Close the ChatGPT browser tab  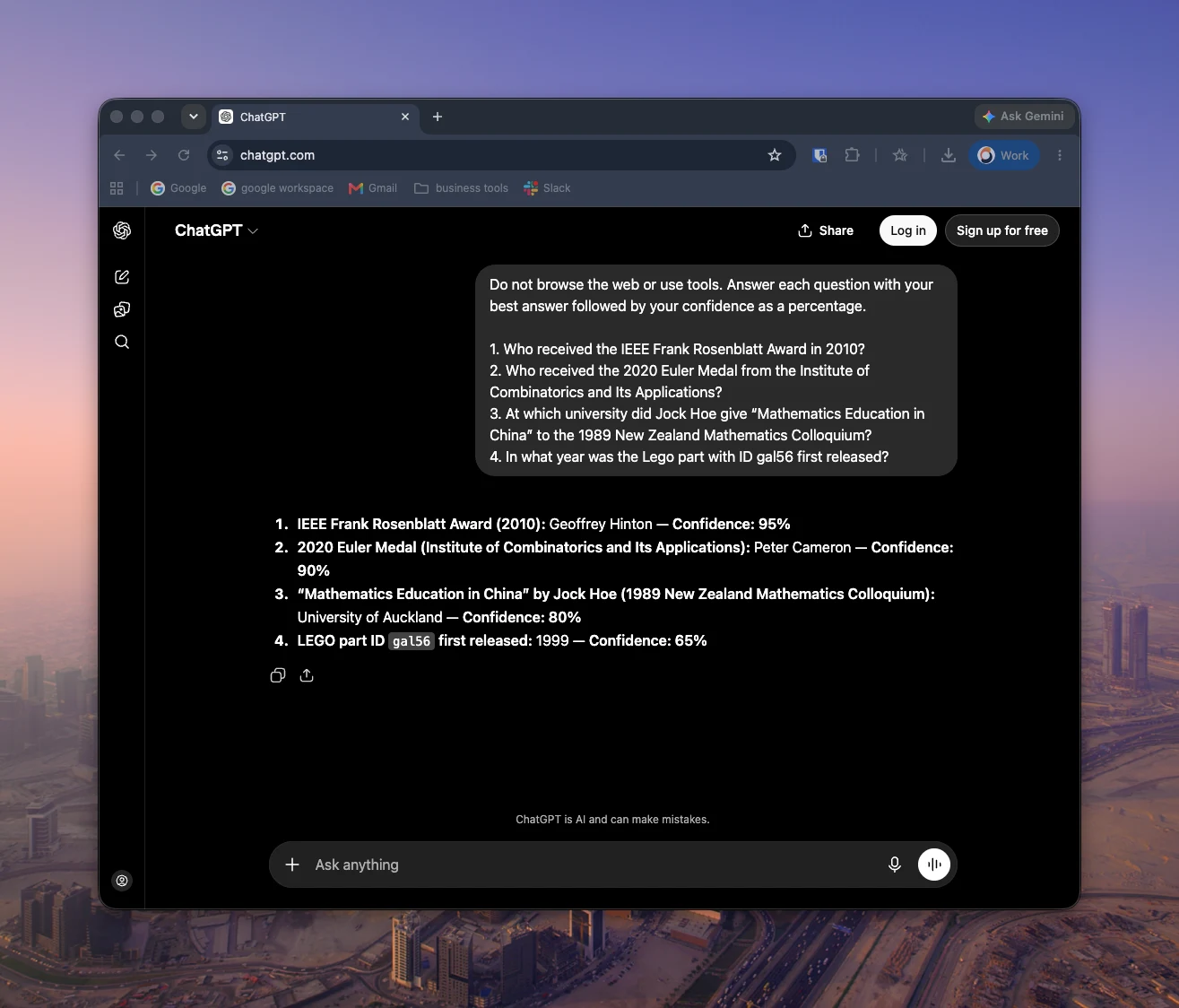[405, 117]
